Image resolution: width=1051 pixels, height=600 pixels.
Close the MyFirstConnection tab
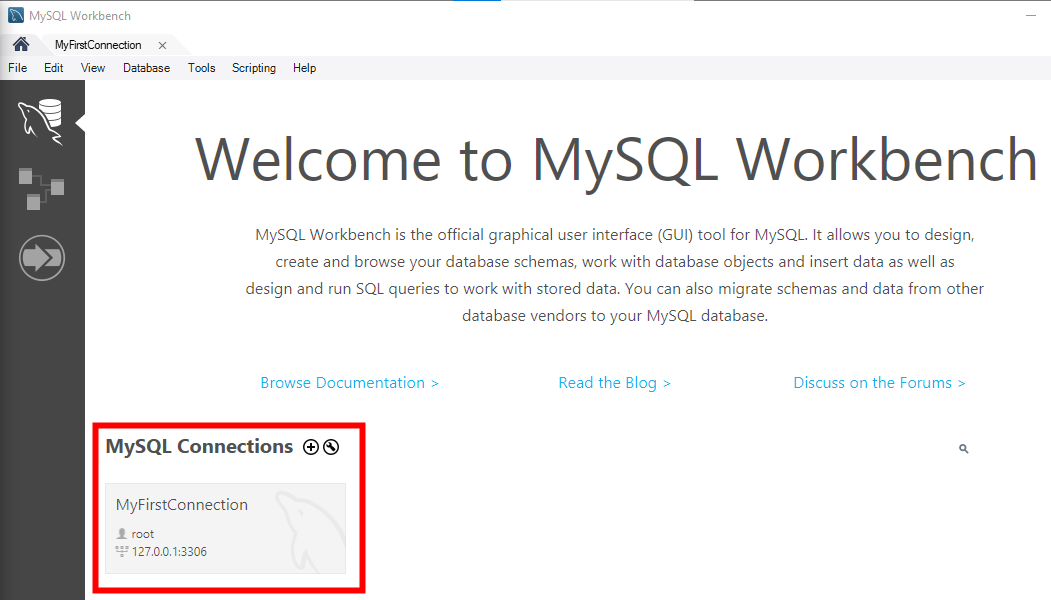click(x=162, y=46)
